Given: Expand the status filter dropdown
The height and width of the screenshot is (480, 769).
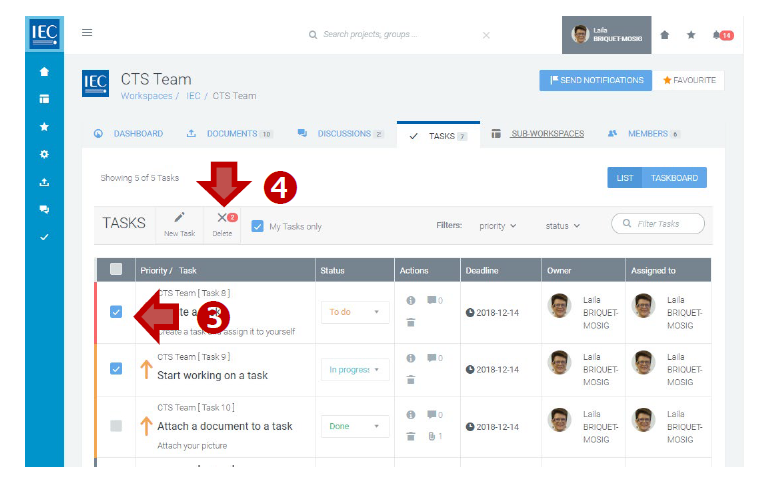Looking at the screenshot, I should coord(562,226).
